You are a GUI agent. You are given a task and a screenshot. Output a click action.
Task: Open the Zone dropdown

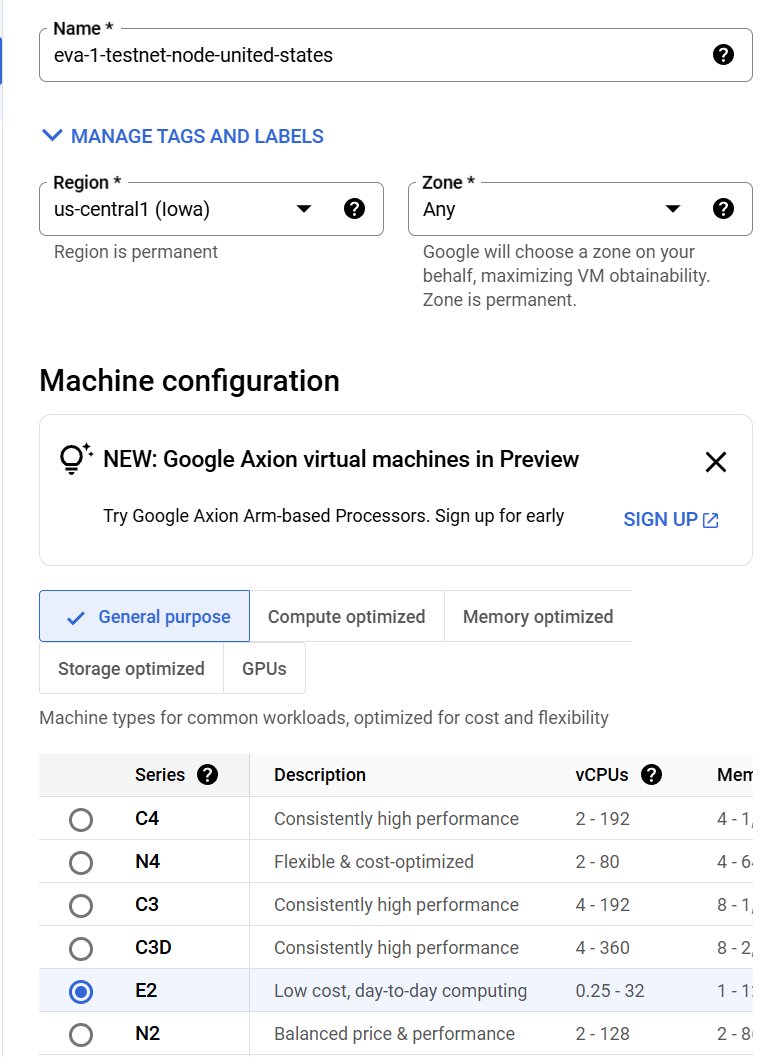[x=580, y=209]
